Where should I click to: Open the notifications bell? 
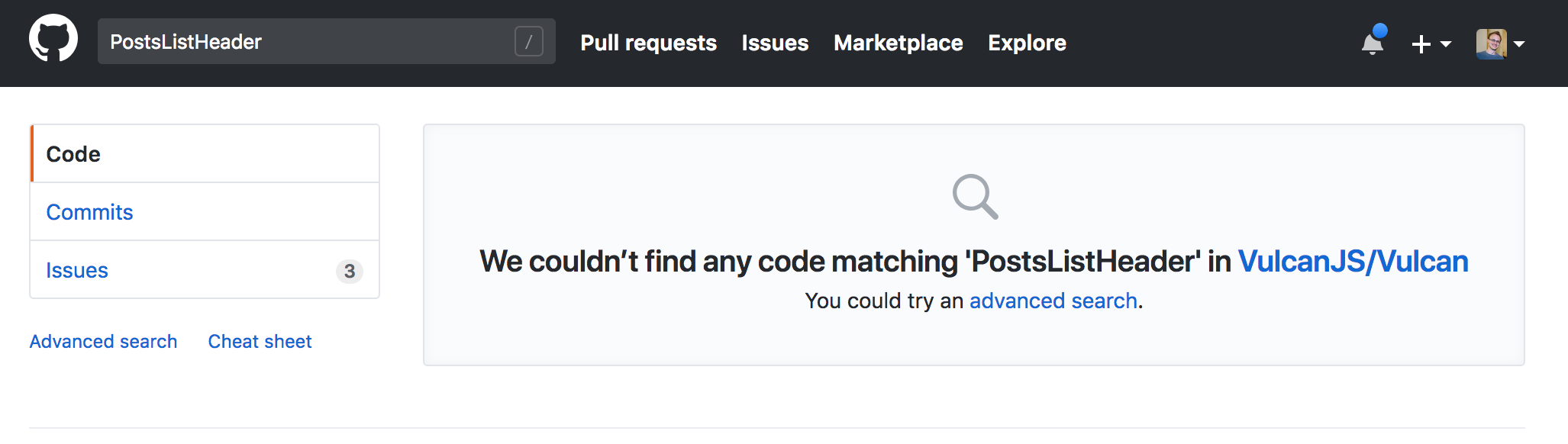click(x=1372, y=43)
